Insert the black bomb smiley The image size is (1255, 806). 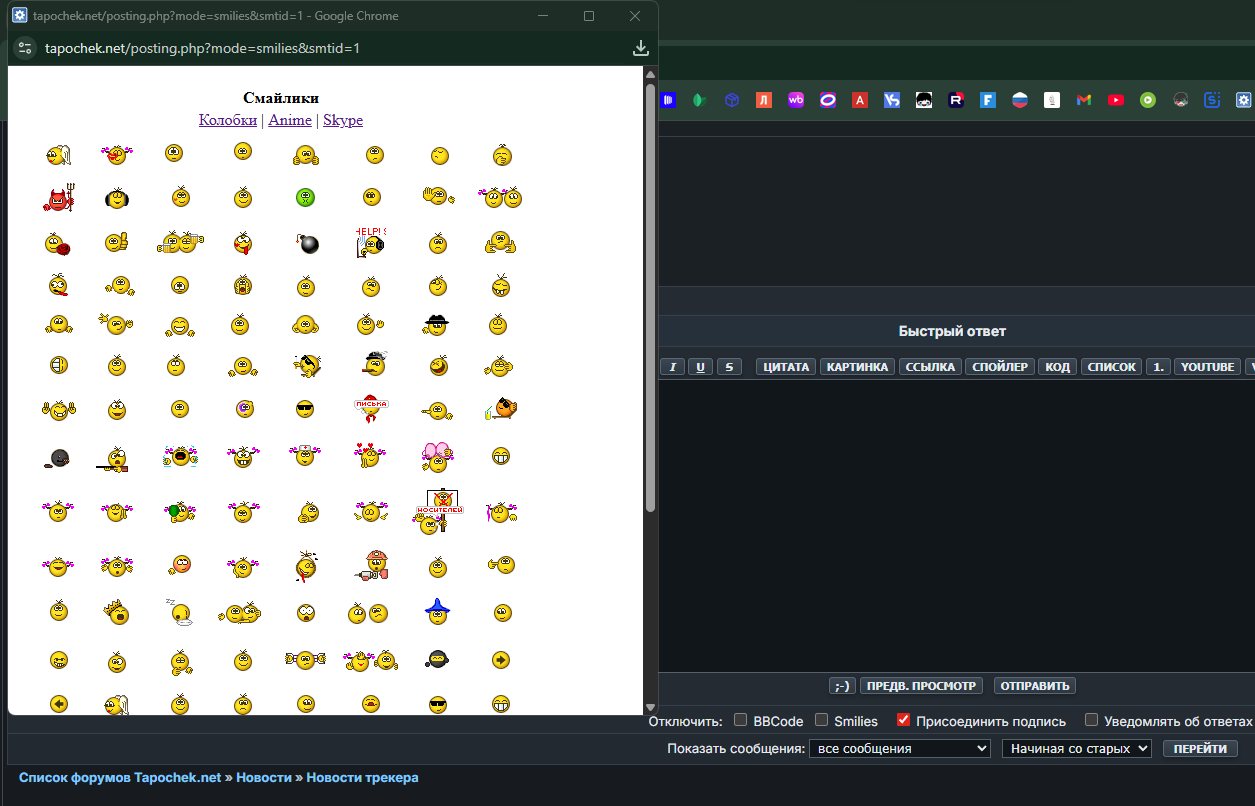coord(307,243)
